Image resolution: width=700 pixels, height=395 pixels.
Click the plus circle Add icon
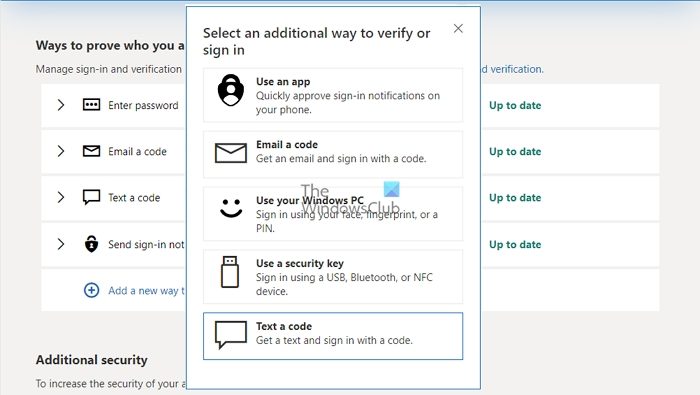(x=92, y=291)
